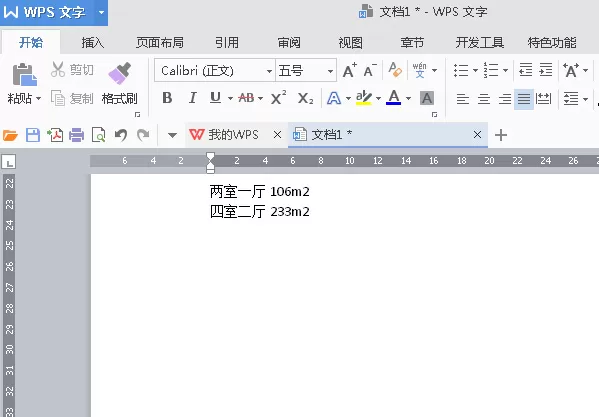This screenshot has width=599, height=417.
Task: Open the font name Calibri dropdown
Action: point(269,71)
